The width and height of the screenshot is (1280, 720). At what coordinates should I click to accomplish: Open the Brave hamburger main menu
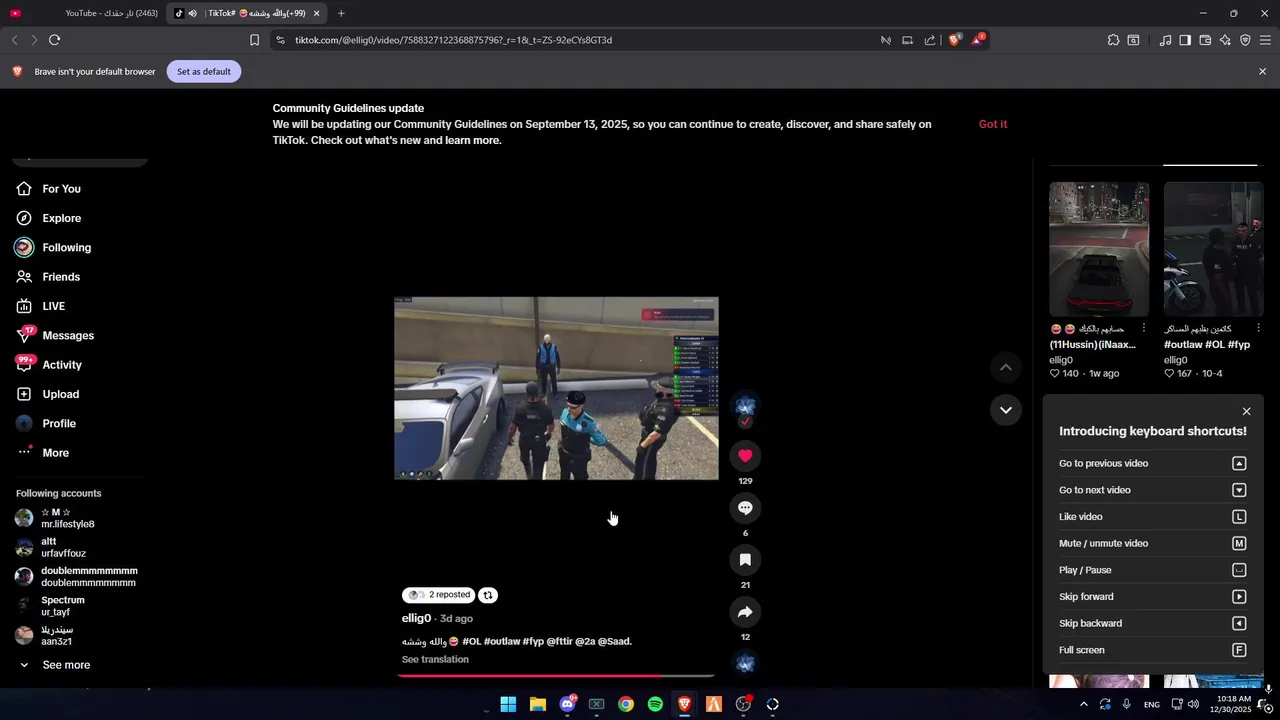tap(1265, 40)
